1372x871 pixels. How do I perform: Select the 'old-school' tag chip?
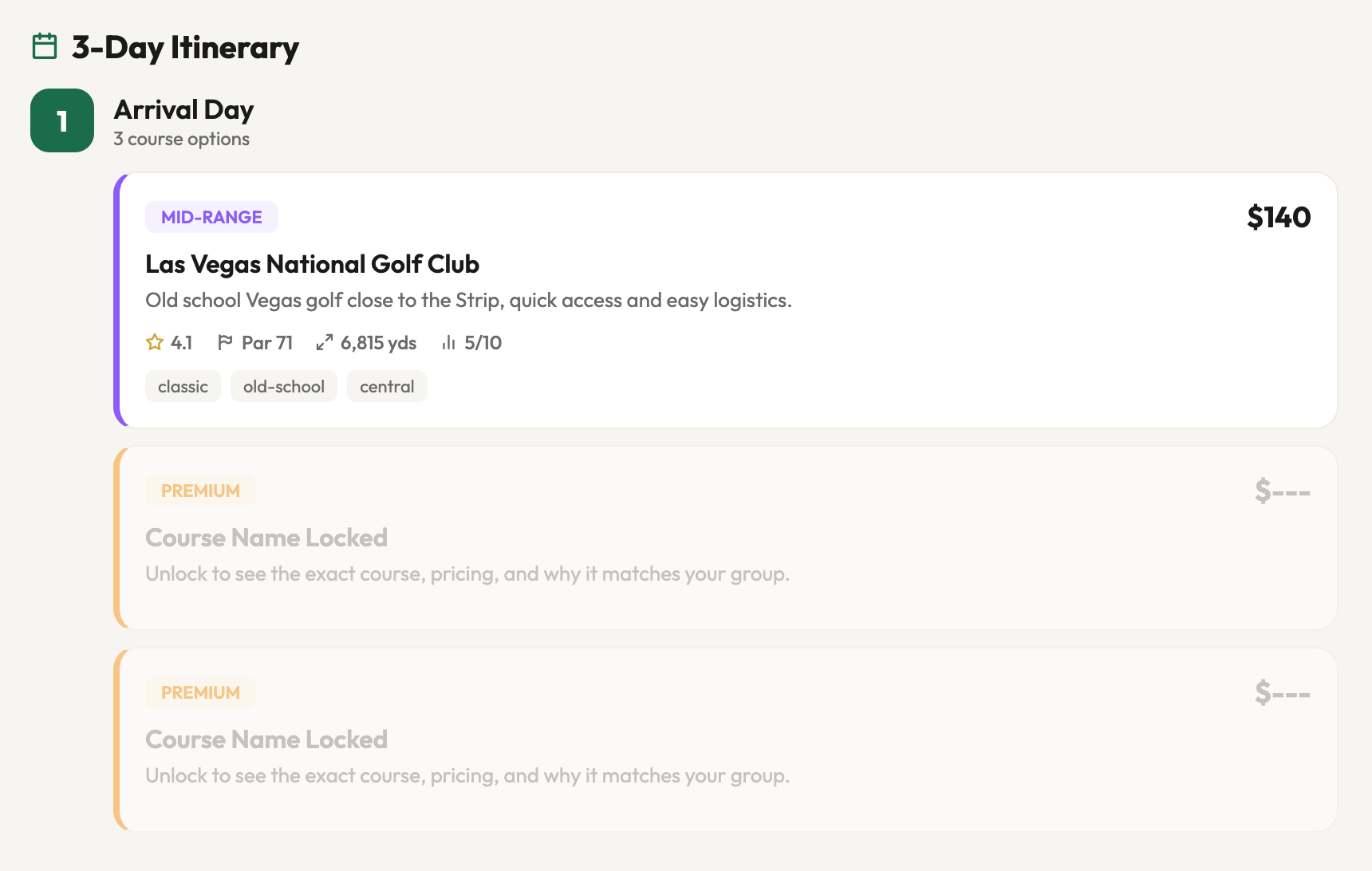click(284, 387)
